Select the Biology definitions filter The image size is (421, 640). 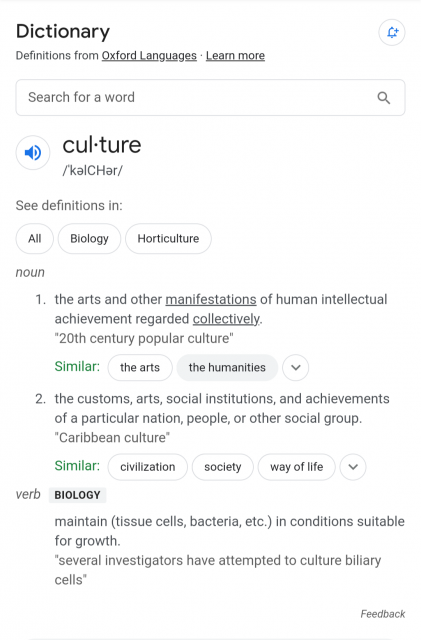pyautogui.click(x=89, y=238)
